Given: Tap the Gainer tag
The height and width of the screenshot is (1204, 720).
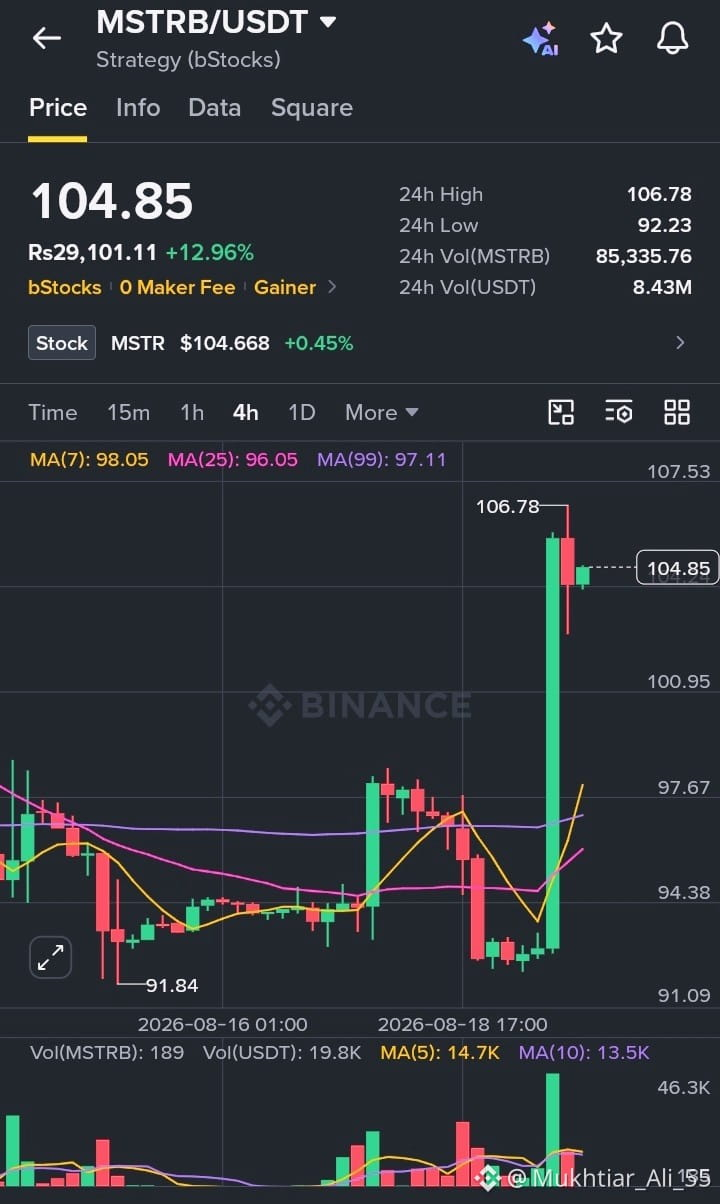Looking at the screenshot, I should pyautogui.click(x=285, y=287).
